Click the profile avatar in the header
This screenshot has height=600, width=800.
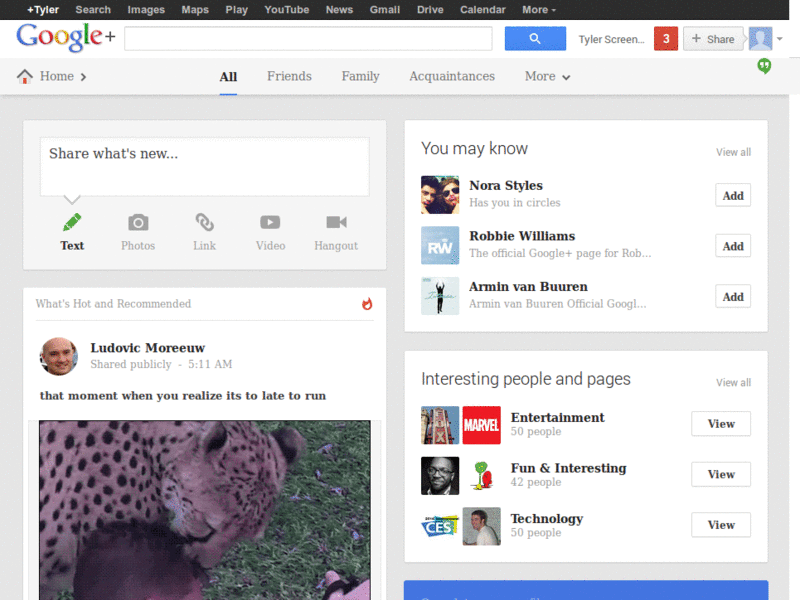pyautogui.click(x=760, y=39)
